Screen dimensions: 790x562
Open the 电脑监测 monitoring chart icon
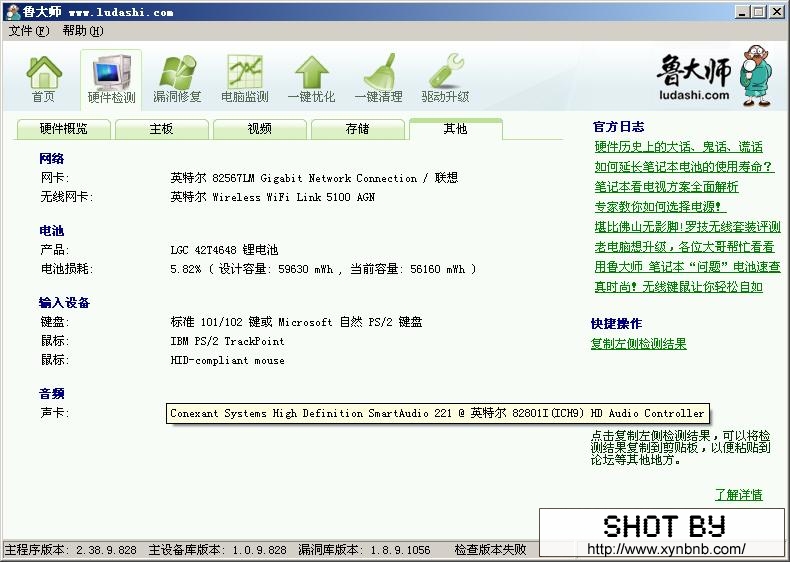coord(245,79)
